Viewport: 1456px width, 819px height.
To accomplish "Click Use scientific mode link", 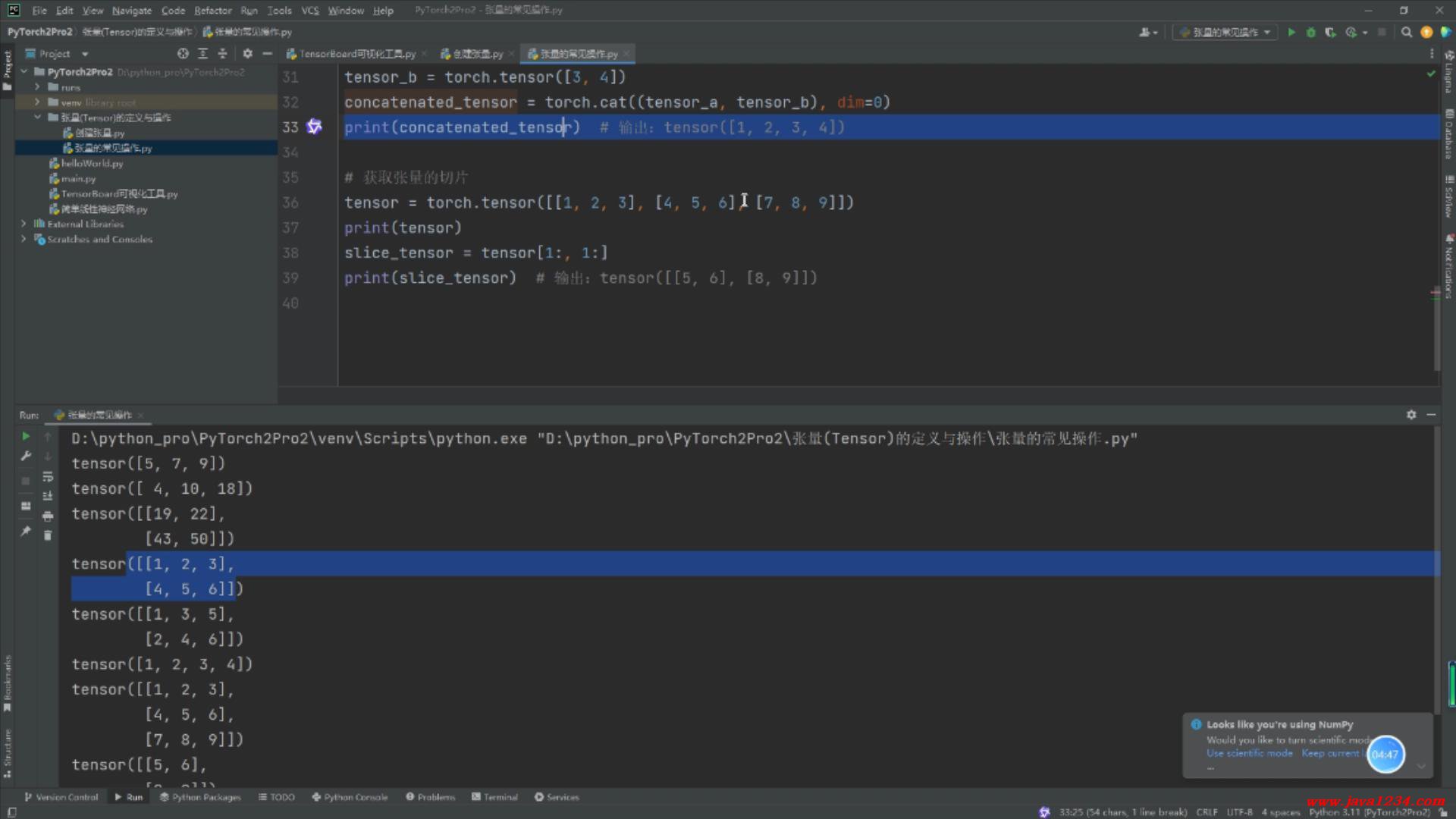I will click(1249, 753).
